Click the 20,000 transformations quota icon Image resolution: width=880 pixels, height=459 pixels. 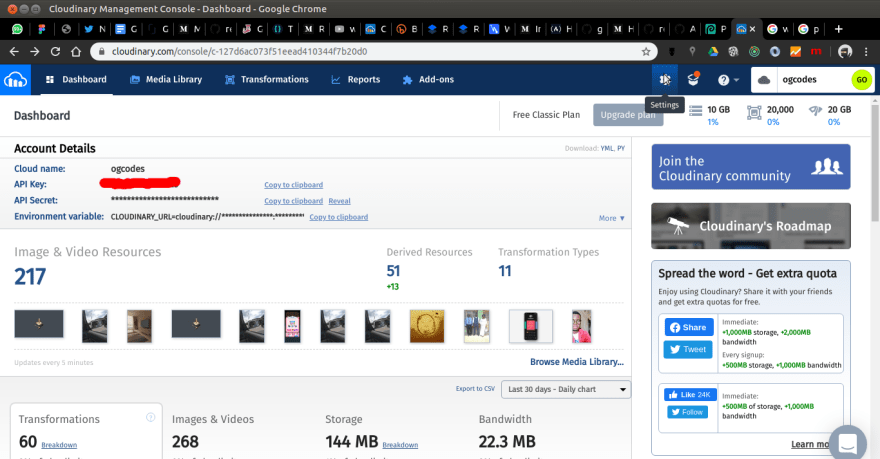tap(754, 112)
